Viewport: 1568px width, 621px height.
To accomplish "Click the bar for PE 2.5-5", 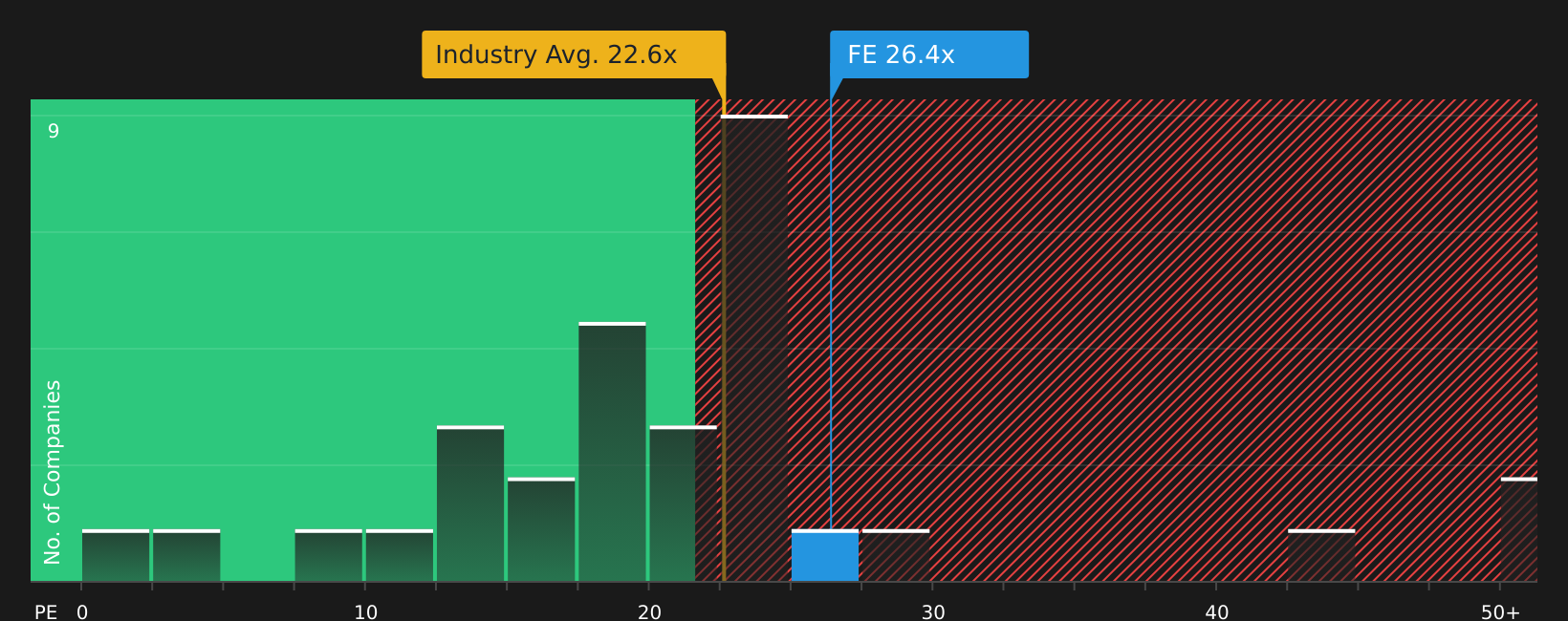I will (x=186, y=555).
